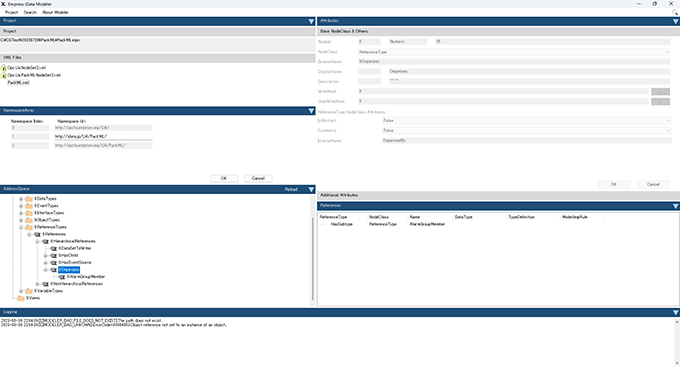680x366 pixels.
Task: Click the WriteMask ellipsis button
Action: 660,92
